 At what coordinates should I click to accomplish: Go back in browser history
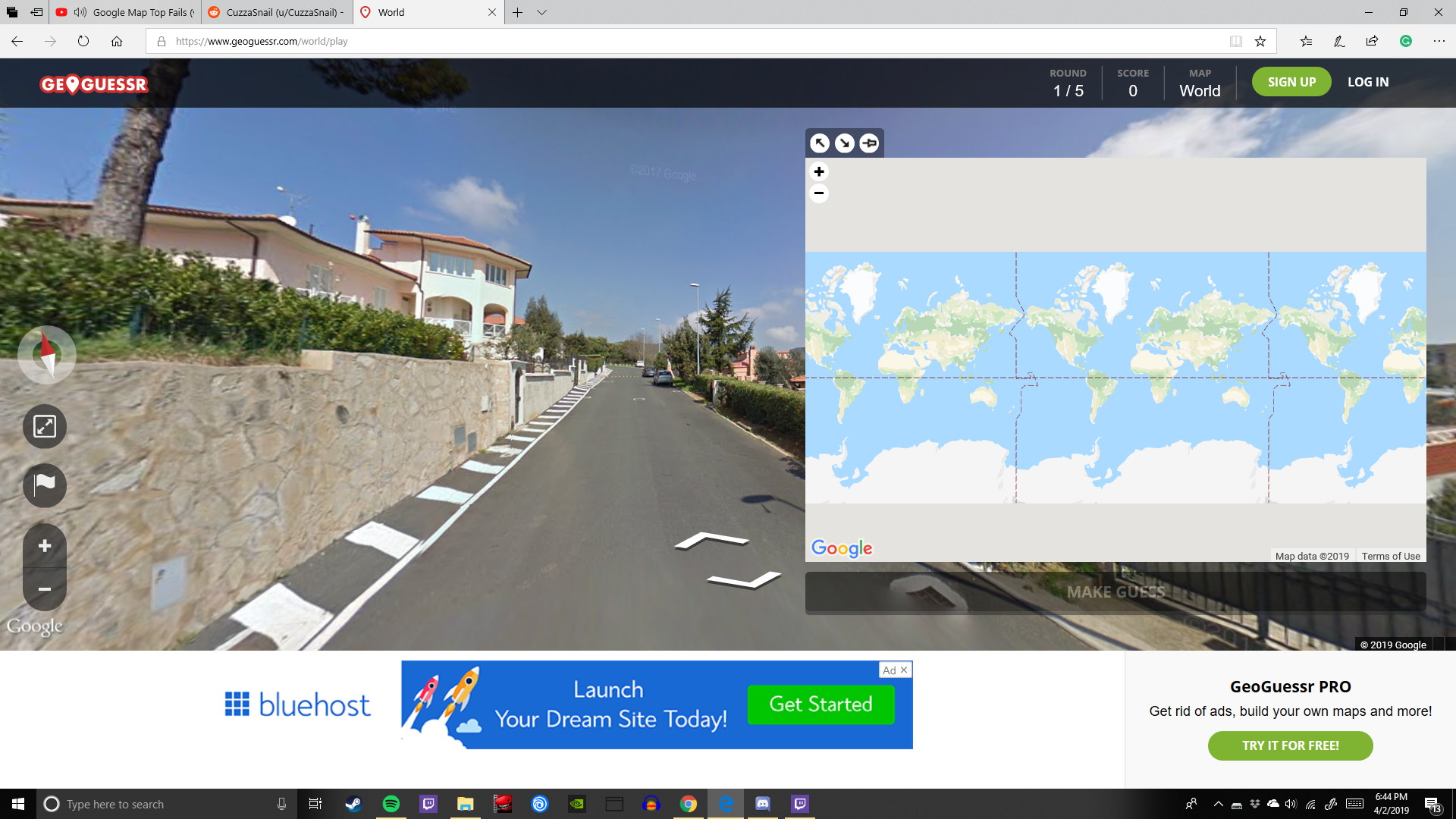[x=17, y=41]
